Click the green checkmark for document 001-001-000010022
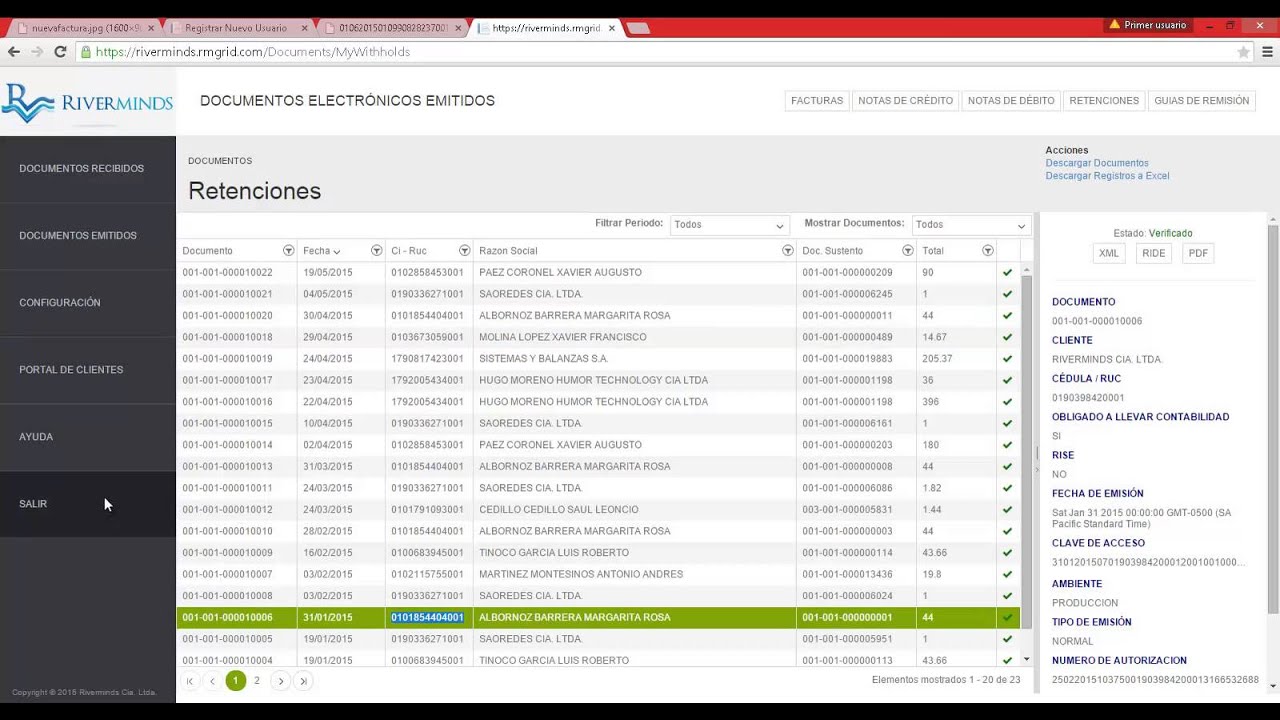 point(1007,273)
